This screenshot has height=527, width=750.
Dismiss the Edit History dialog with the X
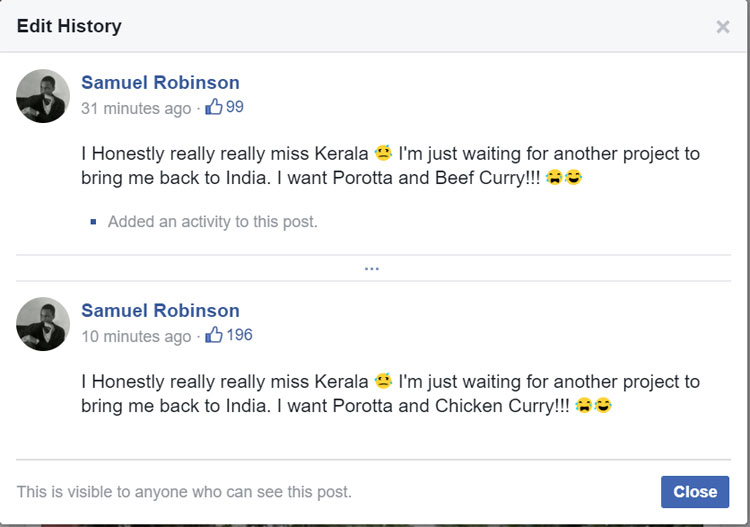point(723,27)
